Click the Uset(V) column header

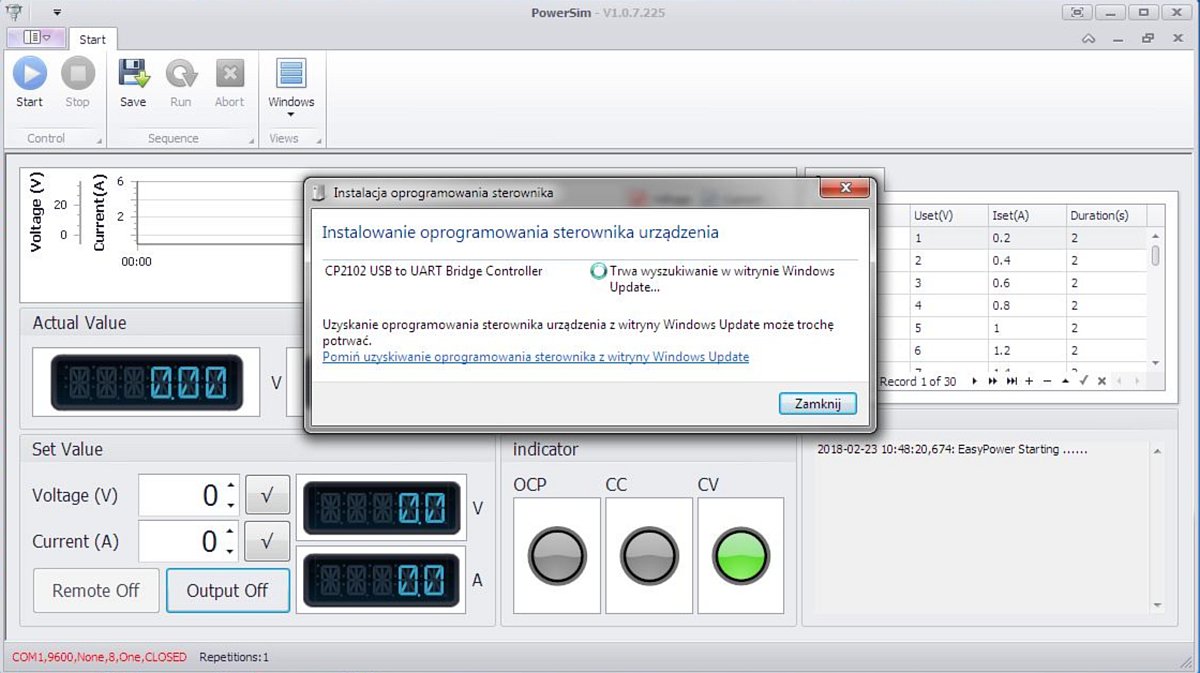point(948,215)
